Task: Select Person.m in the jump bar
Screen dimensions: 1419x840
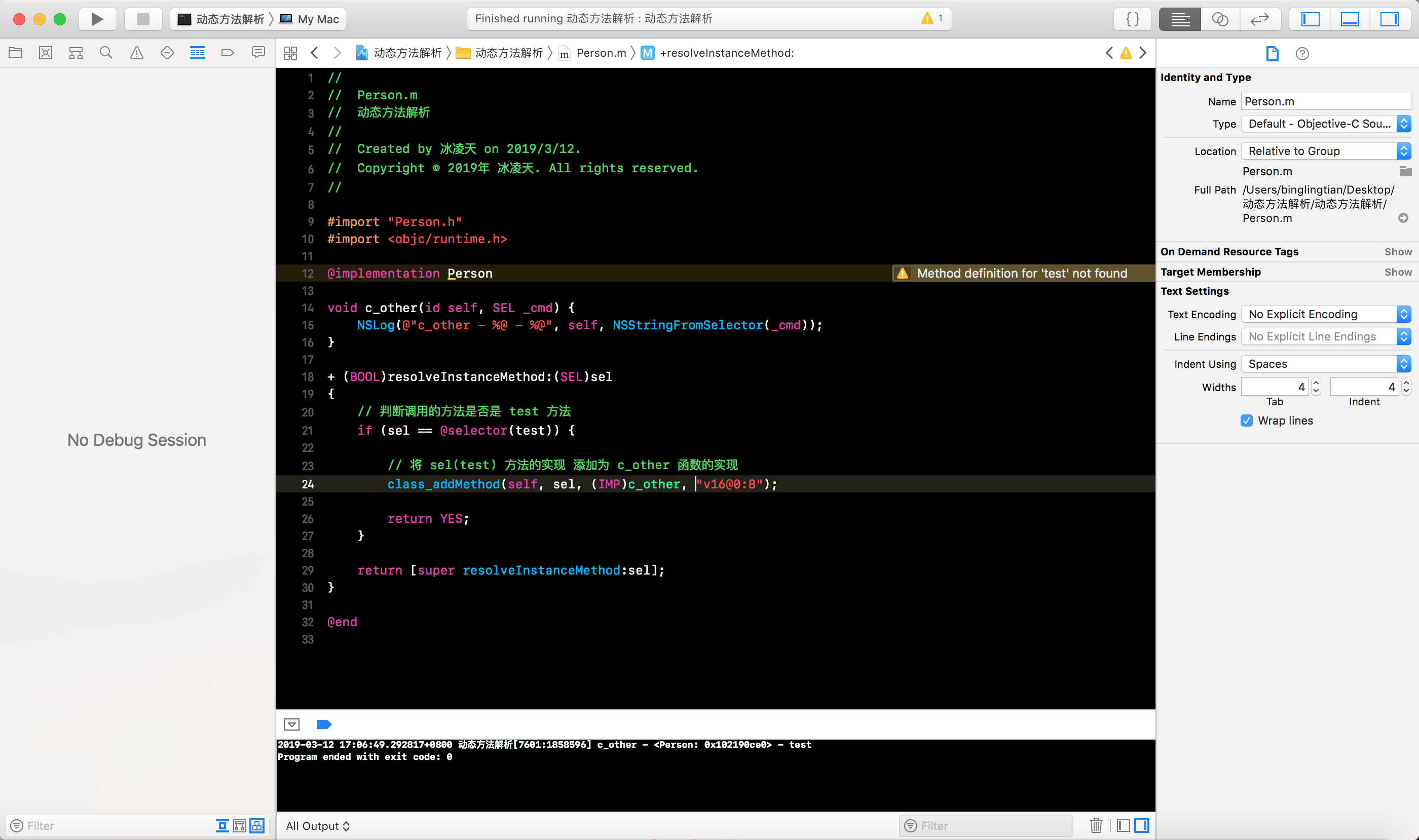Action: tap(600, 53)
